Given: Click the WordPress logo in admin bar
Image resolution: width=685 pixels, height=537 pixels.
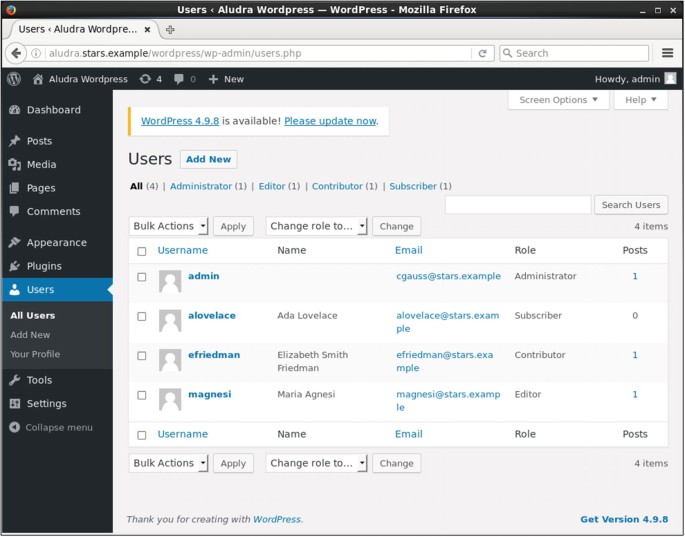Looking at the screenshot, I should coord(14,79).
